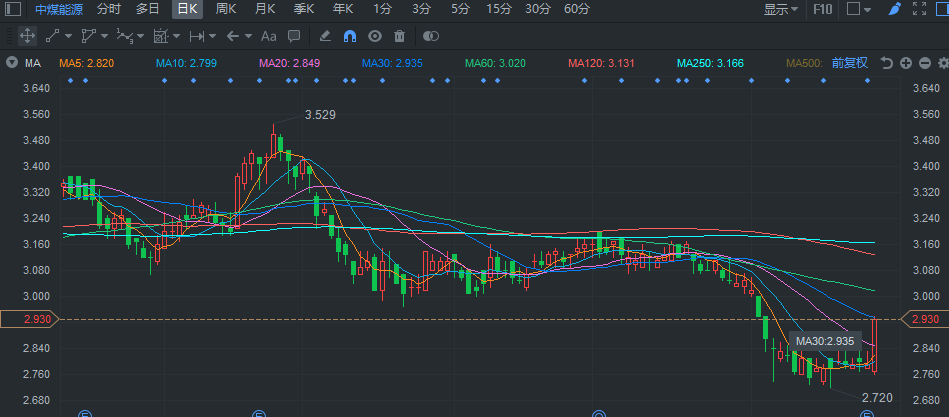Click the MA30:2.935 tooltip on chart

825,341
